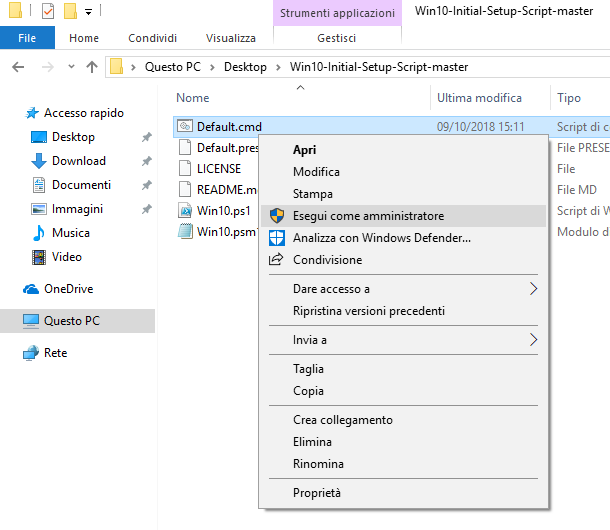Click Win10-Initial-Setup-Script-master breadcrumb
Image resolution: width=610 pixels, height=530 pixels.
click(379, 67)
